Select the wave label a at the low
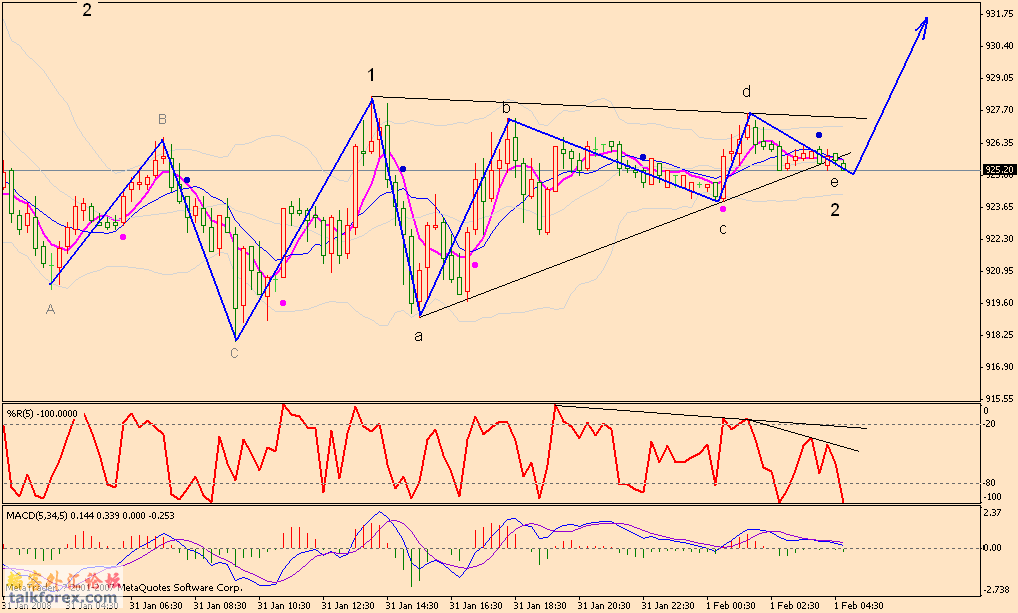This screenshot has width=1018, height=613. pos(418,336)
